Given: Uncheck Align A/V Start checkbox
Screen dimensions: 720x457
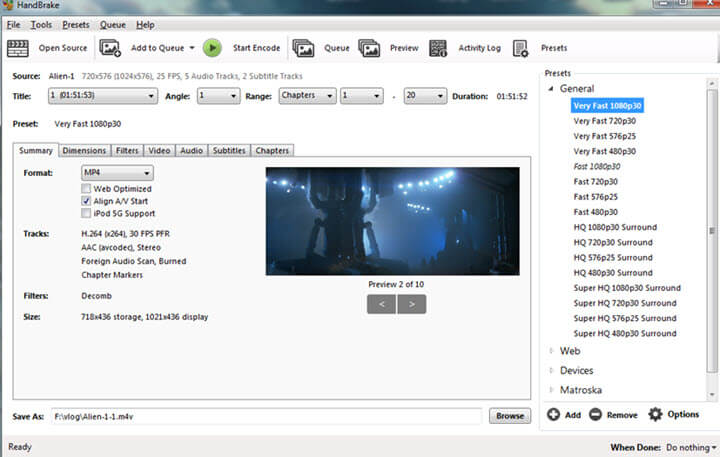Looking at the screenshot, I should (x=86, y=201).
